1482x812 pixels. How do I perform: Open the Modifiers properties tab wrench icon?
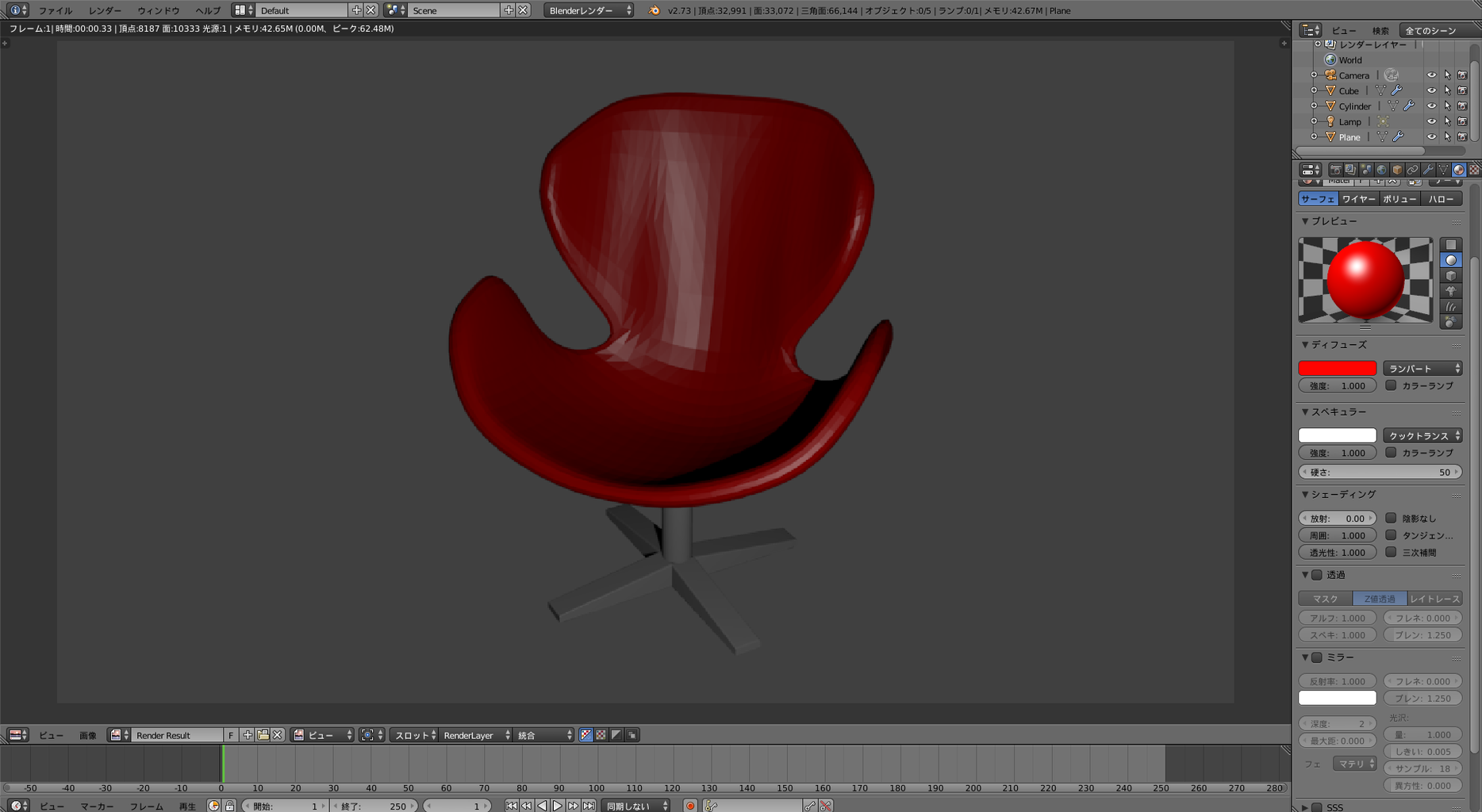tap(1428, 170)
